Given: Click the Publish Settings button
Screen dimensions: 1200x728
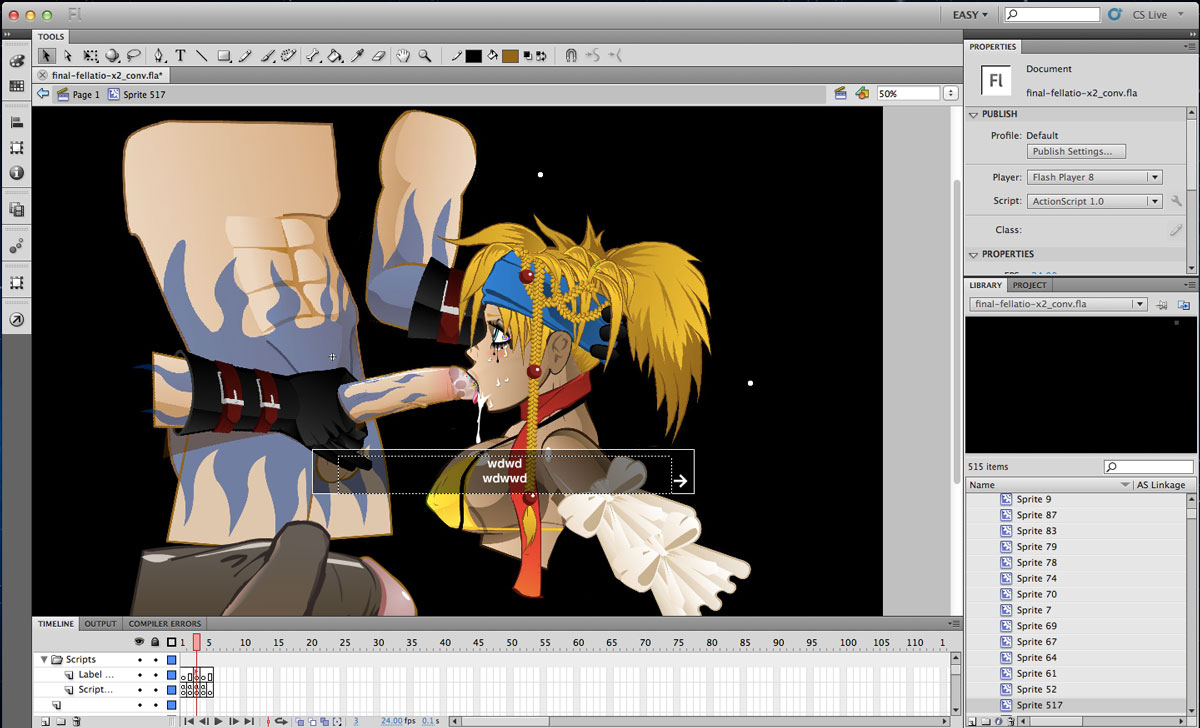Looking at the screenshot, I should [1077, 152].
